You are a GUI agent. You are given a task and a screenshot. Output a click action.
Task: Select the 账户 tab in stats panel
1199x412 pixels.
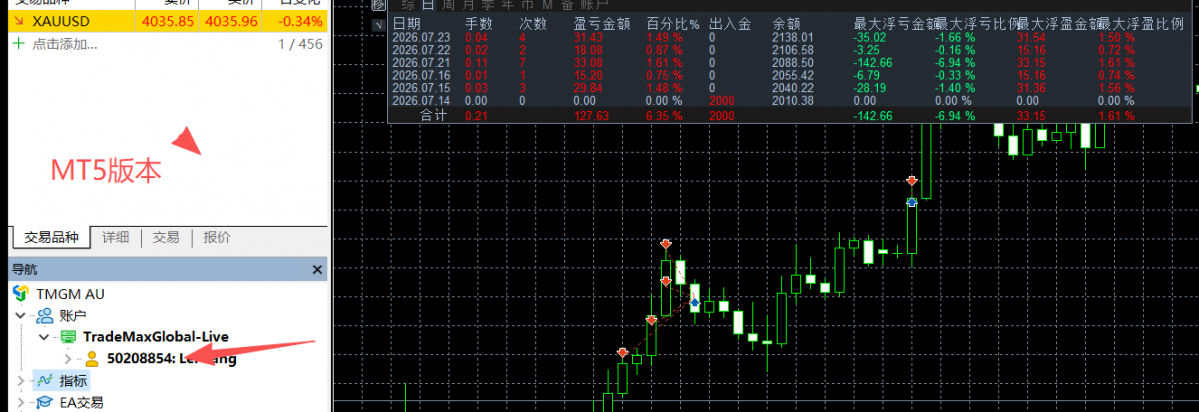(x=593, y=5)
